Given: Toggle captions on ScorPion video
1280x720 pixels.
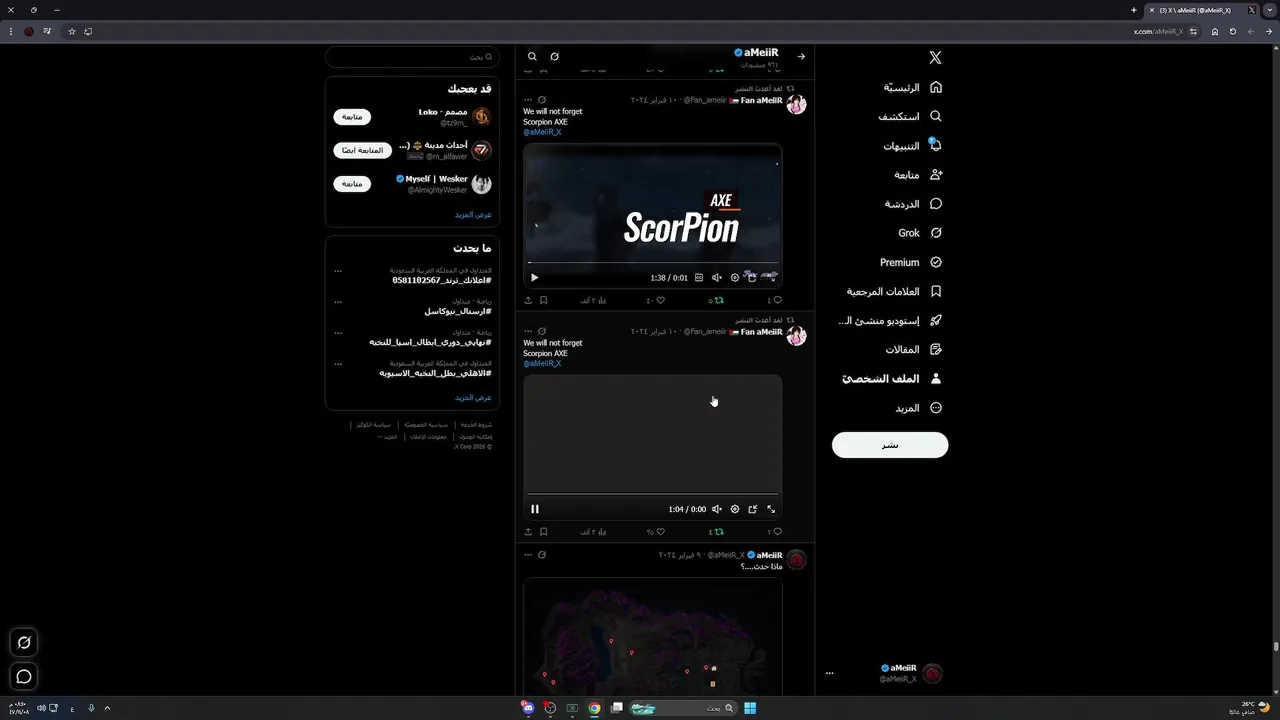Looking at the screenshot, I should pos(699,278).
